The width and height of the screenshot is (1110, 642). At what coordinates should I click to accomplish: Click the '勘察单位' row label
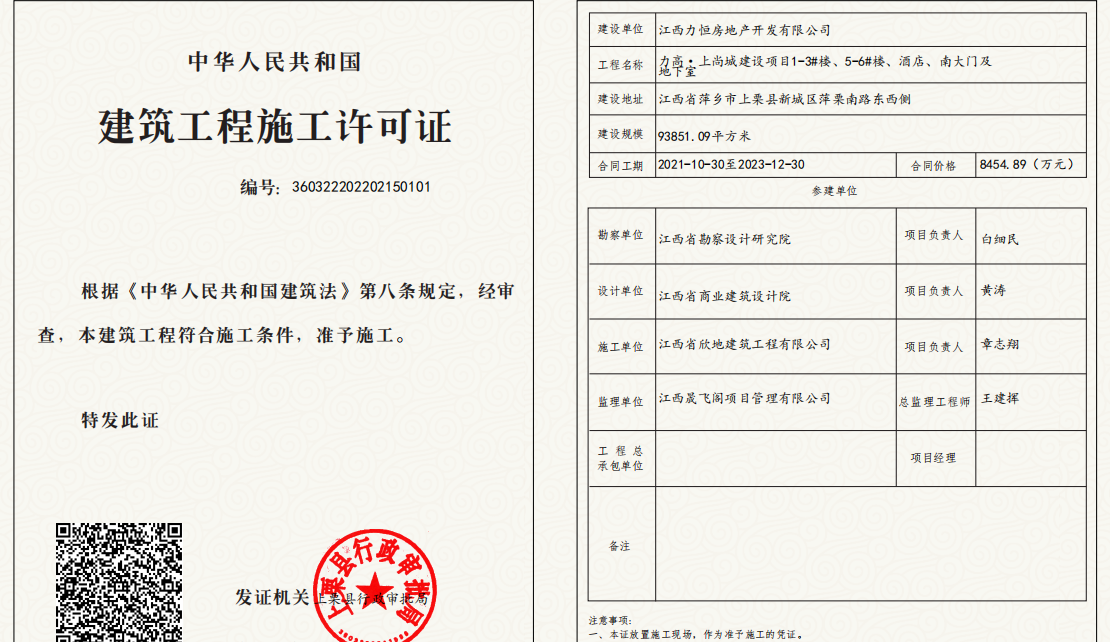(621, 235)
